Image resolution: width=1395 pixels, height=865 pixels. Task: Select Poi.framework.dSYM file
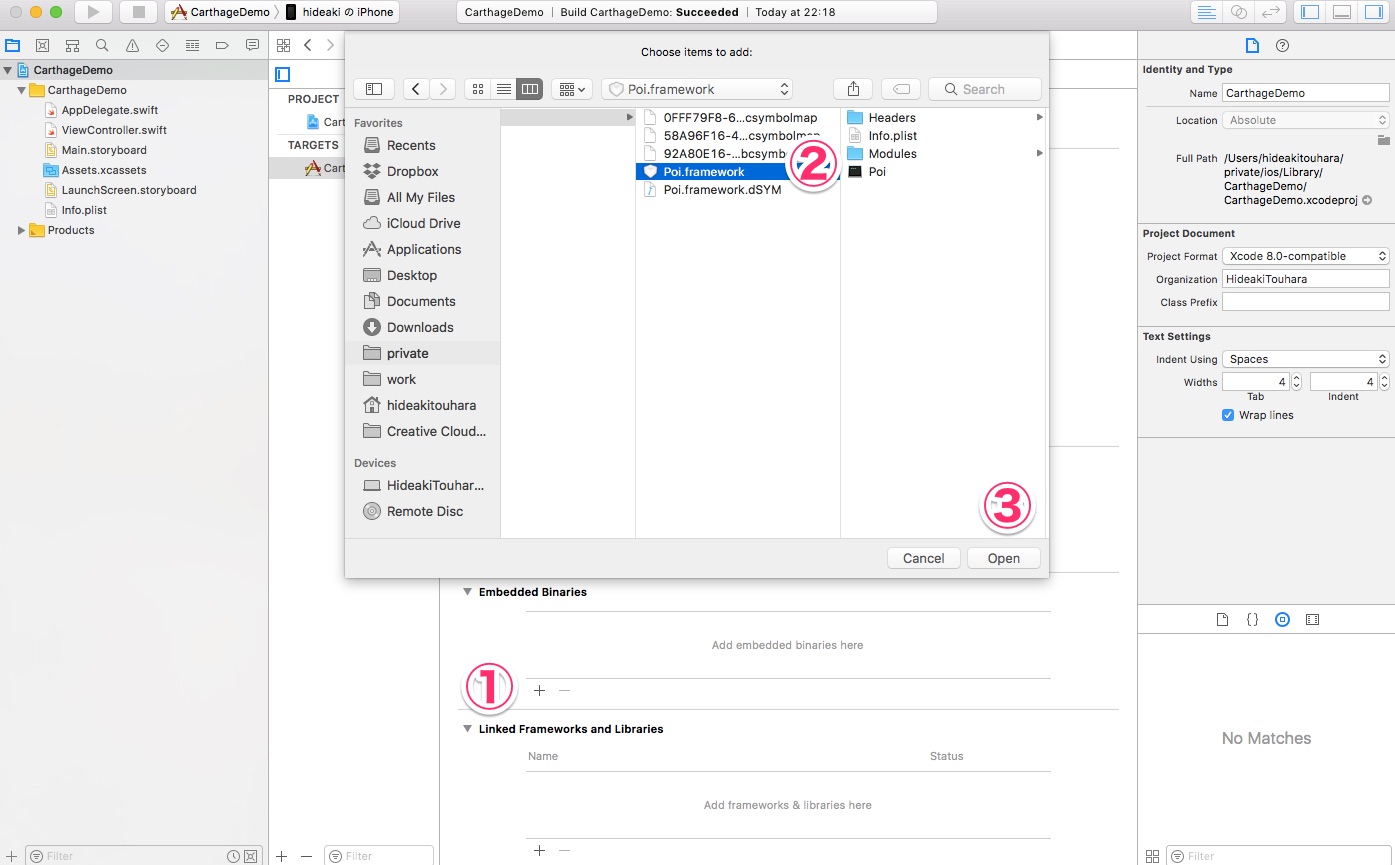(722, 189)
